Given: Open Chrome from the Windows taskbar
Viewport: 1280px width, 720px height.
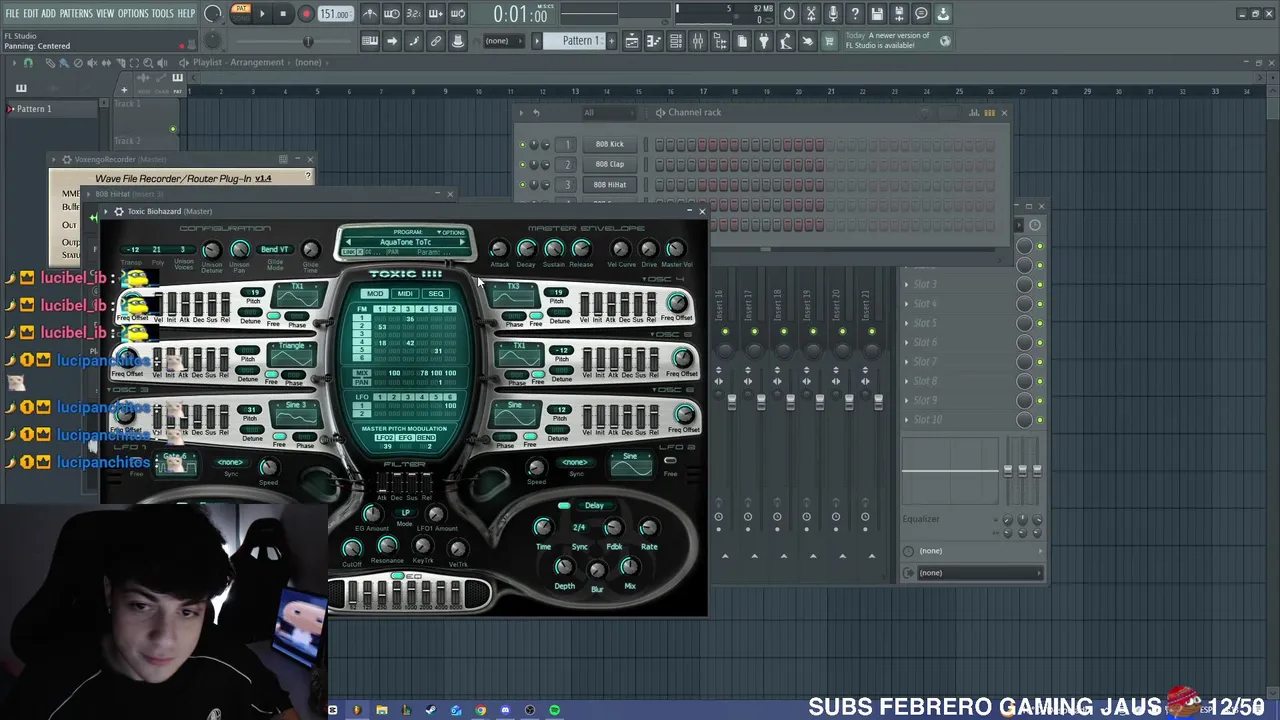Looking at the screenshot, I should 480,710.
